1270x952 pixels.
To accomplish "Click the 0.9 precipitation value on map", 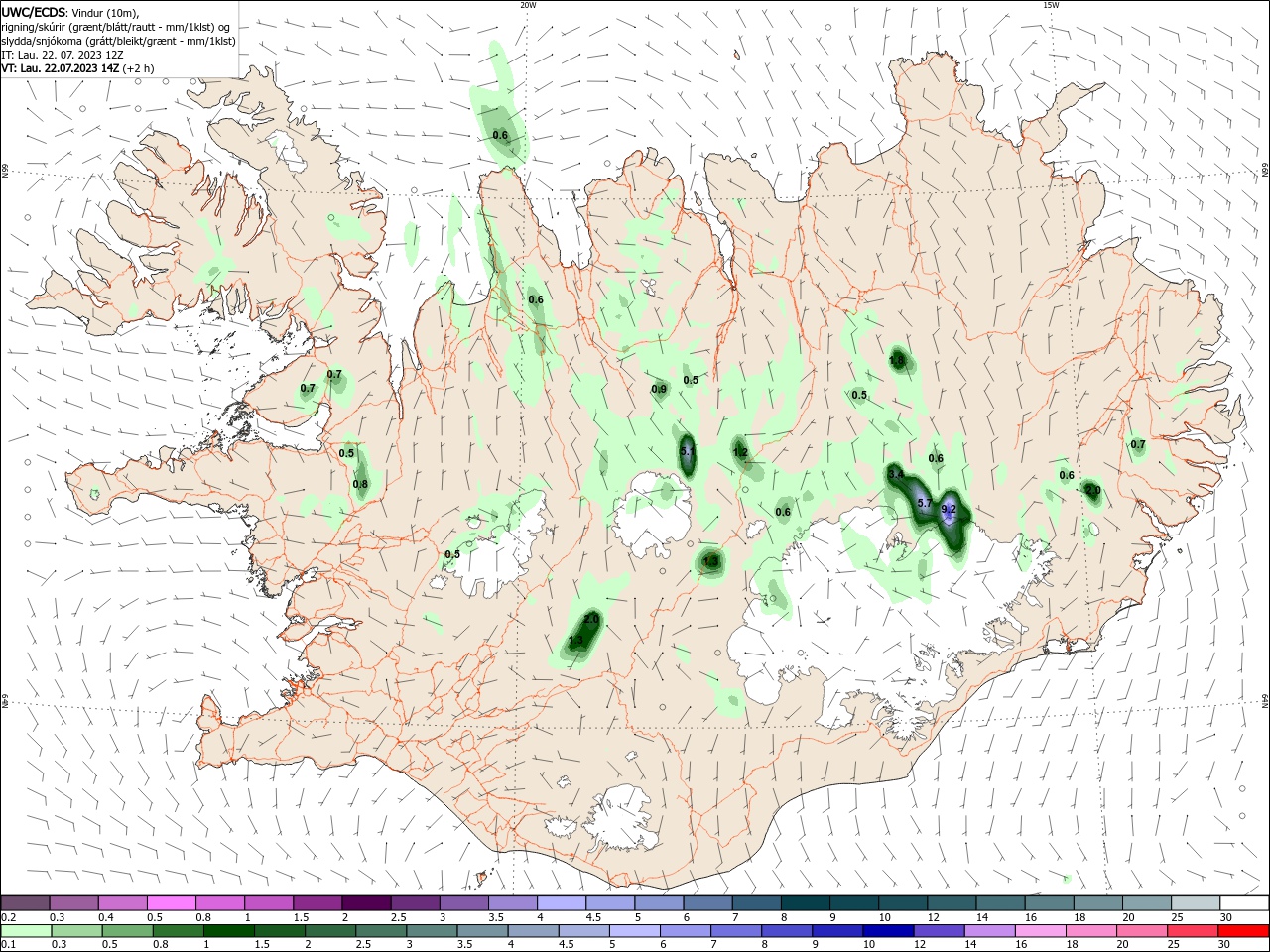I will point(659,389).
